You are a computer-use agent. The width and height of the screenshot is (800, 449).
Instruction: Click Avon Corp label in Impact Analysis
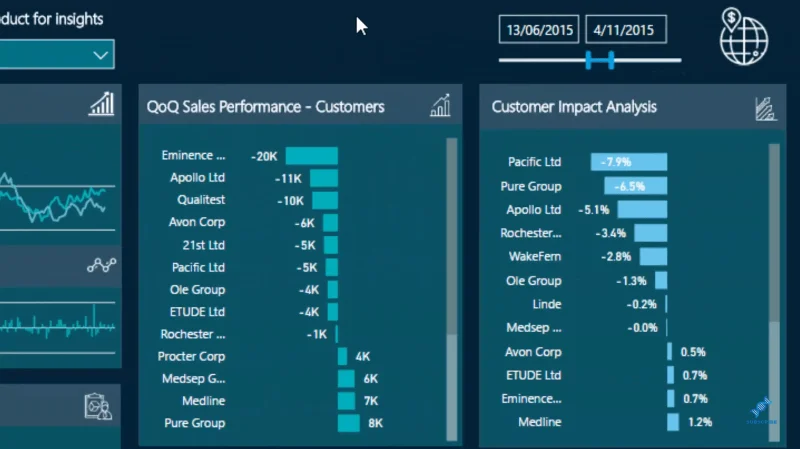[533, 352]
